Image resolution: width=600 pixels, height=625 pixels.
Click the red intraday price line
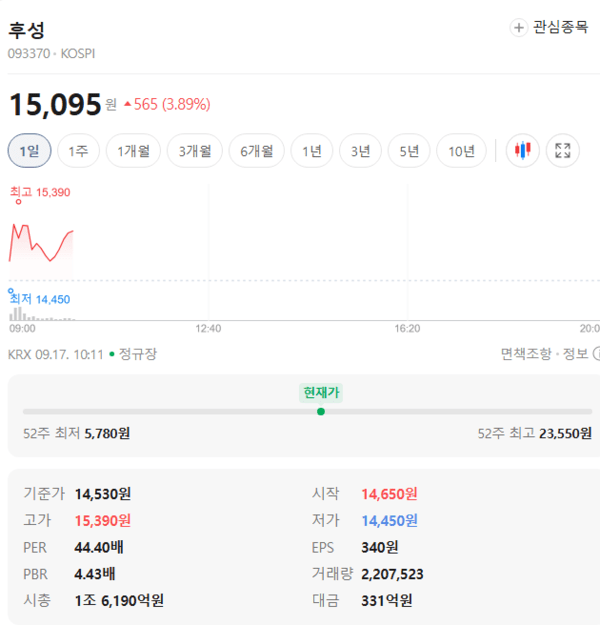pos(41,243)
